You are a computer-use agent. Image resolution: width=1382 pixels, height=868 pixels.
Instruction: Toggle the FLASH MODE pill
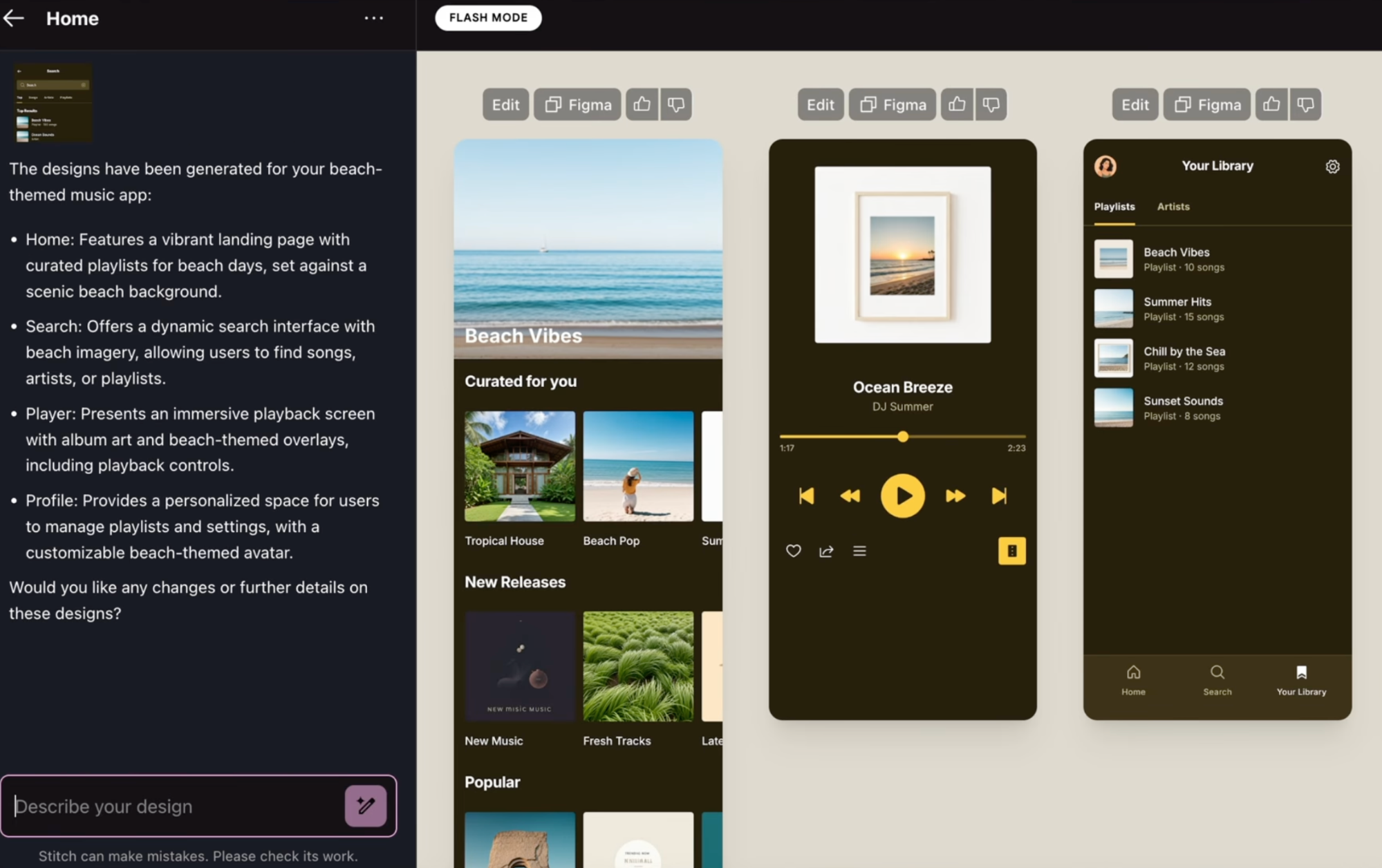coord(488,18)
